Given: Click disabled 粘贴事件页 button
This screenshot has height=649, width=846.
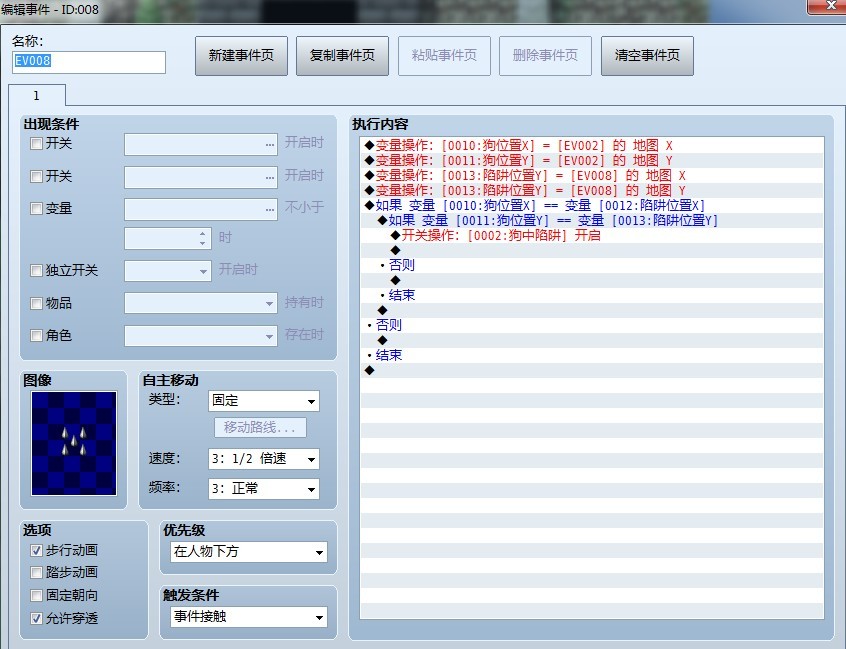Looking at the screenshot, I should point(444,56).
